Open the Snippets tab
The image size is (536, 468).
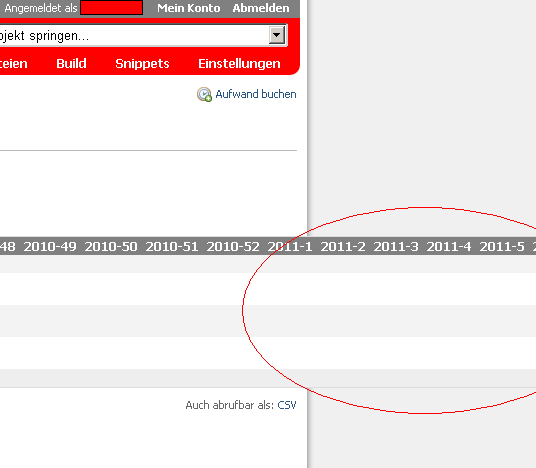[x=142, y=64]
